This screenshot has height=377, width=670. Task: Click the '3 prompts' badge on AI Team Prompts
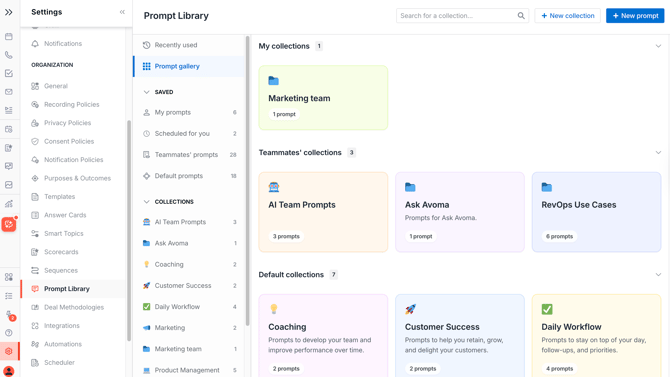286,236
